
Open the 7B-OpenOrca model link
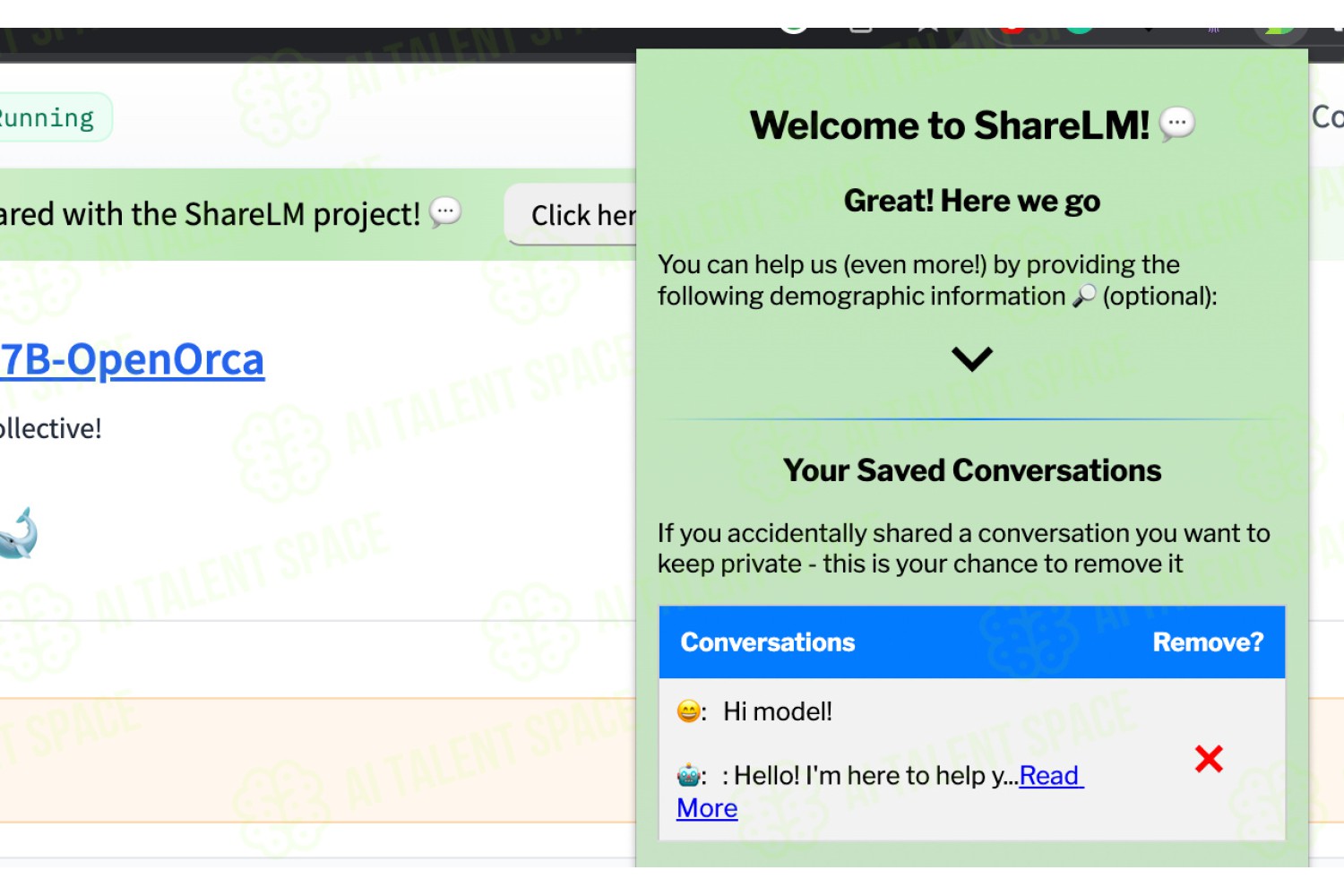(x=132, y=359)
